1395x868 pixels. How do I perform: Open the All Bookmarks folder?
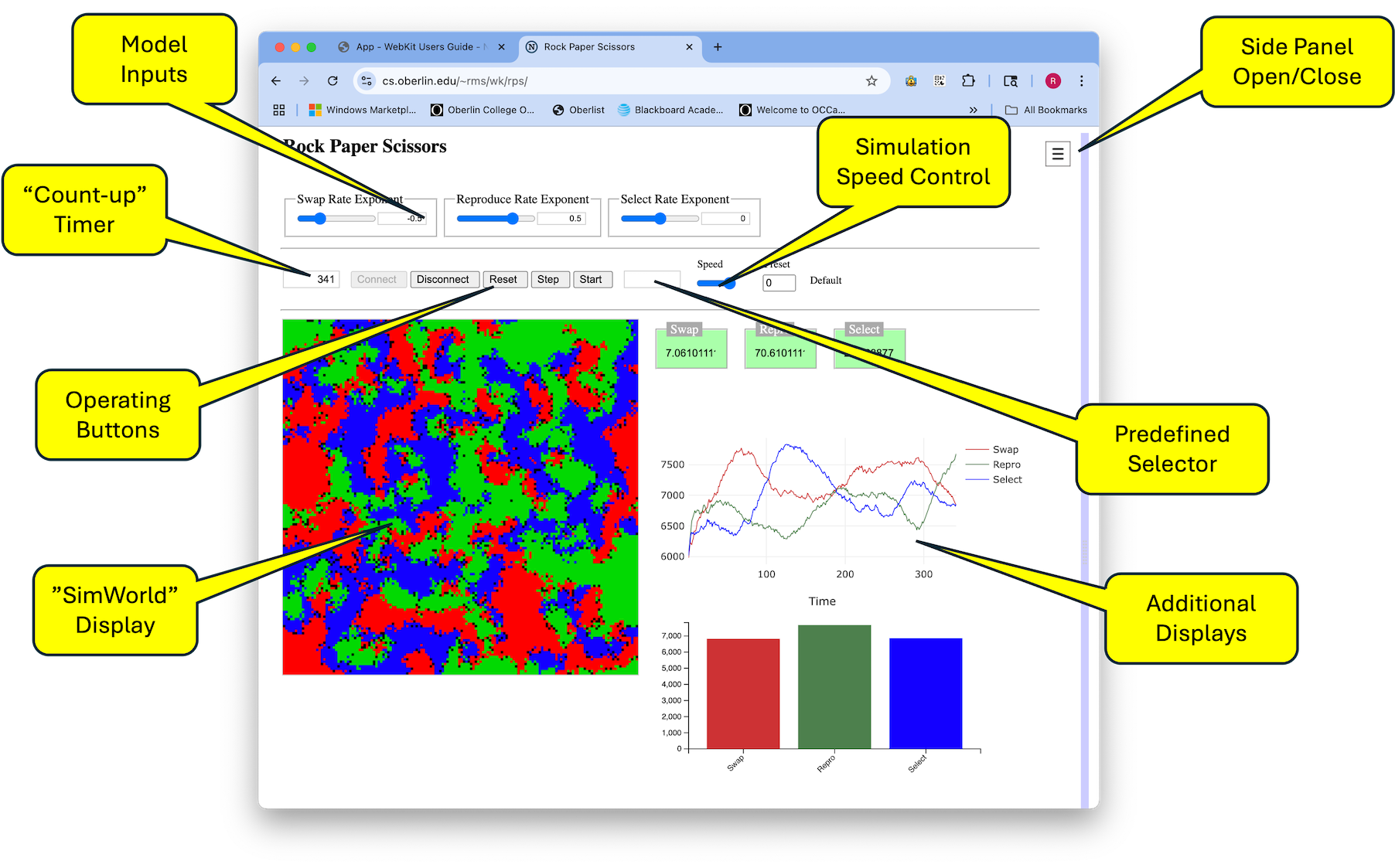pyautogui.click(x=1046, y=111)
